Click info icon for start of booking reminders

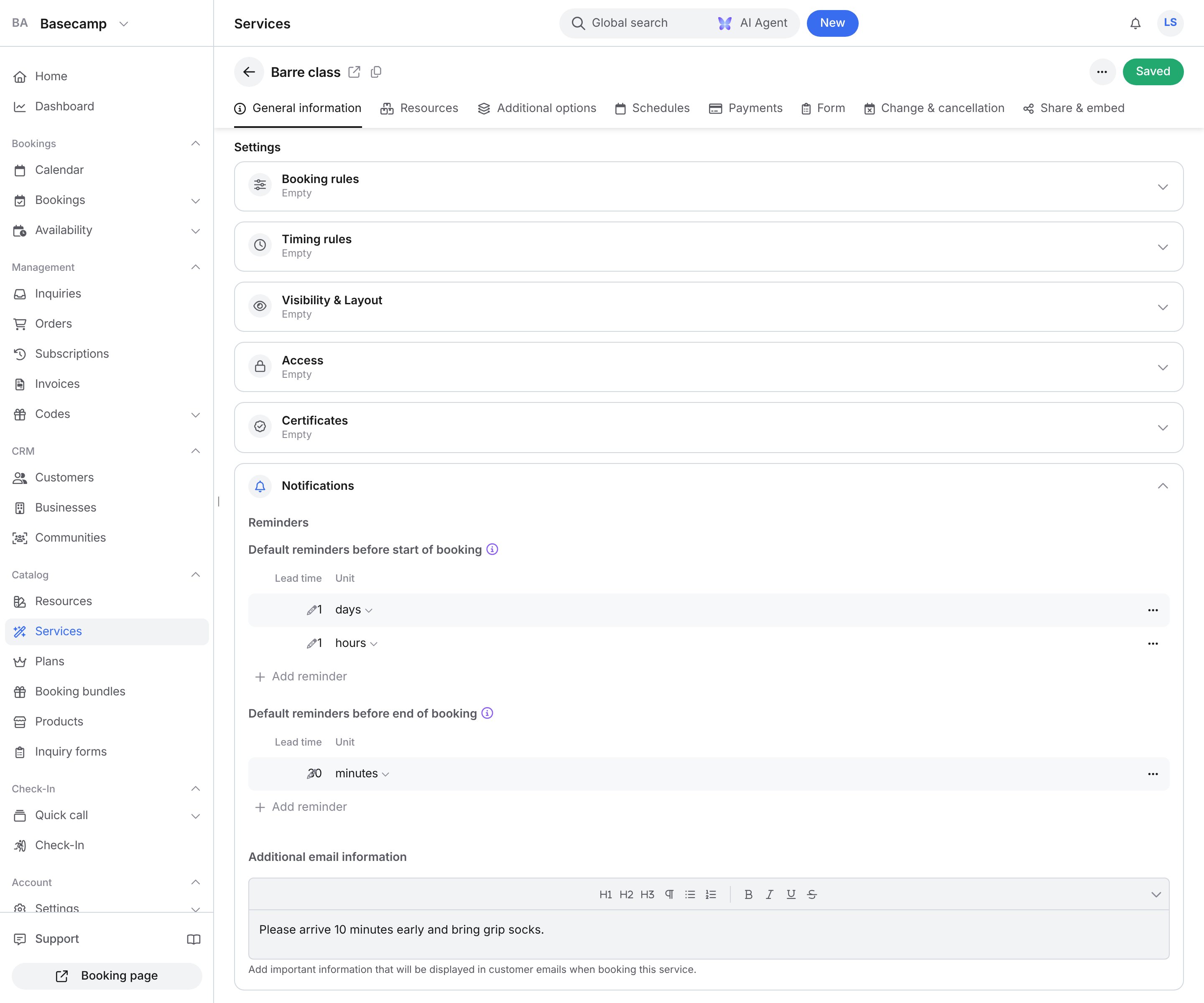tap(492, 549)
